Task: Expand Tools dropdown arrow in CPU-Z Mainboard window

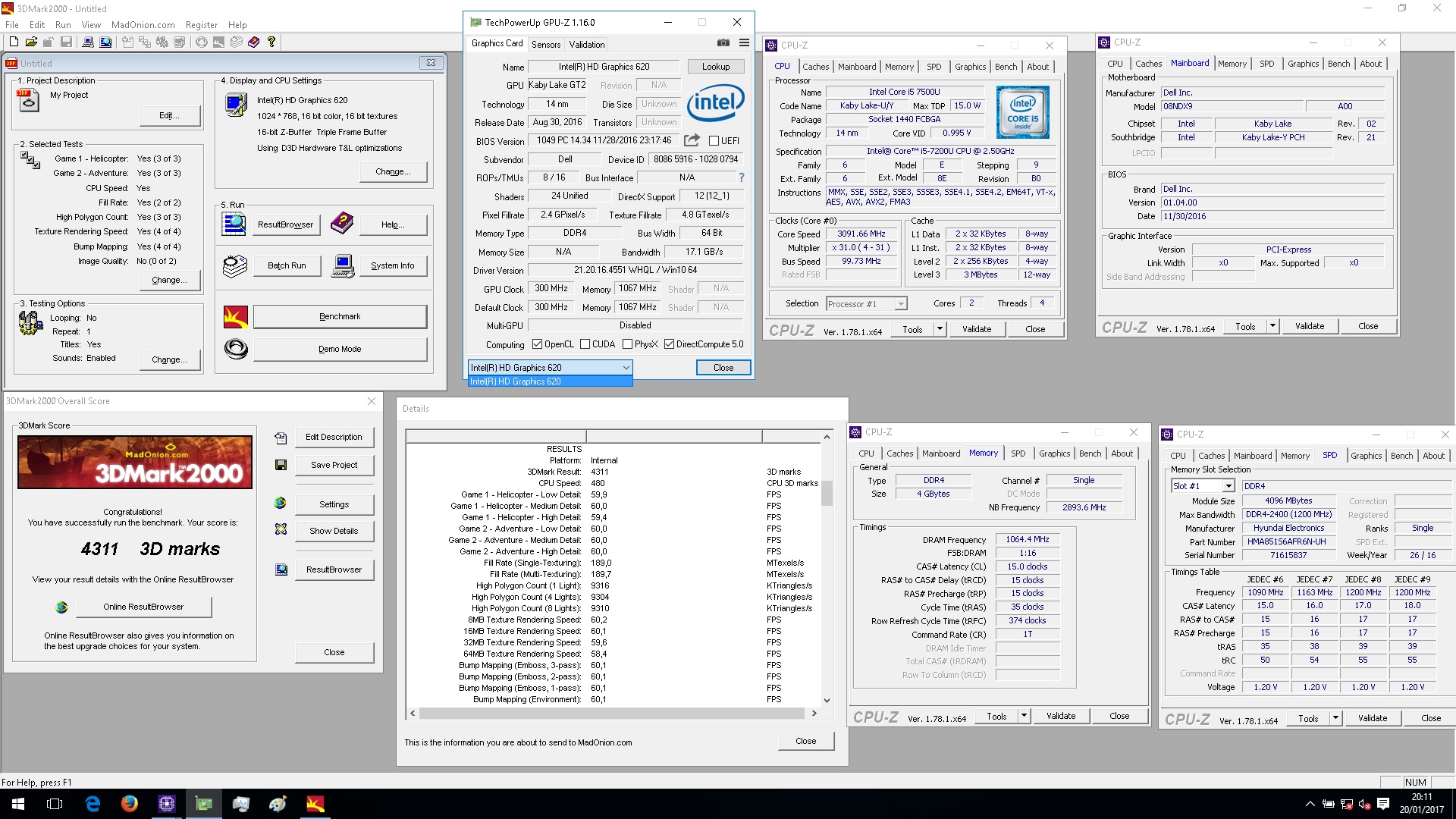Action: pyautogui.click(x=1272, y=326)
